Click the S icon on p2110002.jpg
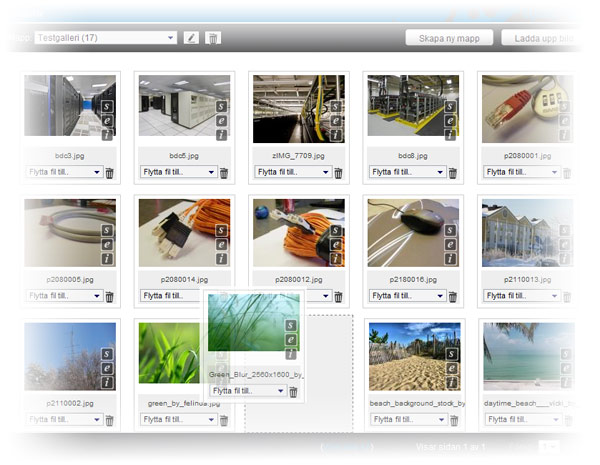This screenshot has width=600, height=465. [x=107, y=354]
